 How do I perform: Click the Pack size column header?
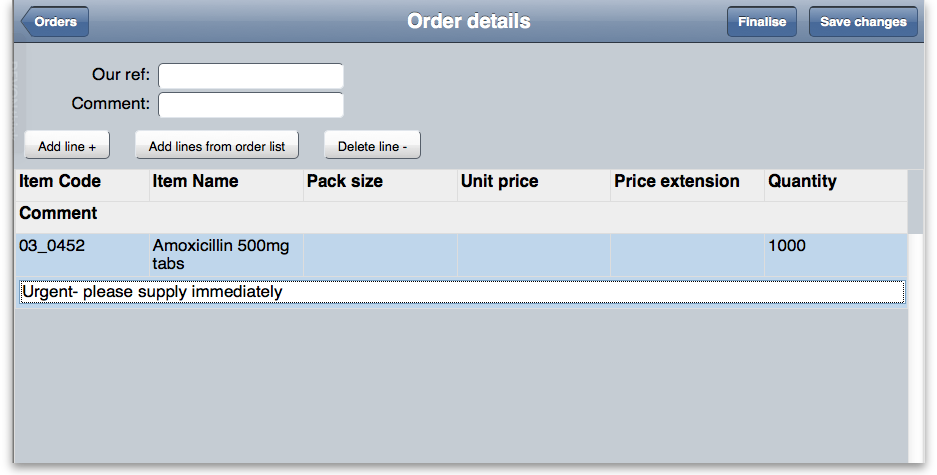[x=345, y=182]
